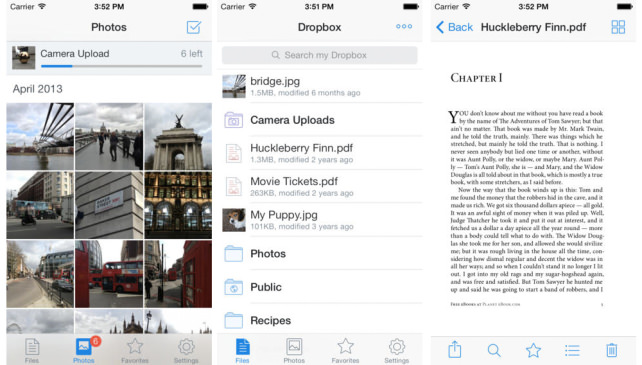Click the Movie Tickets.pdf file icon
642x365 pixels.
coord(233,187)
